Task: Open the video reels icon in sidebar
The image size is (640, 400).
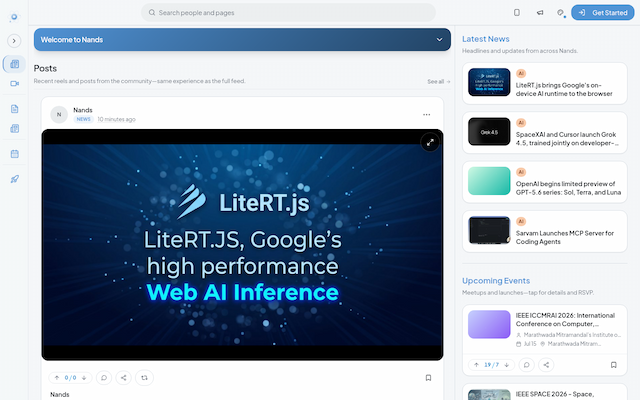Action: click(x=14, y=84)
